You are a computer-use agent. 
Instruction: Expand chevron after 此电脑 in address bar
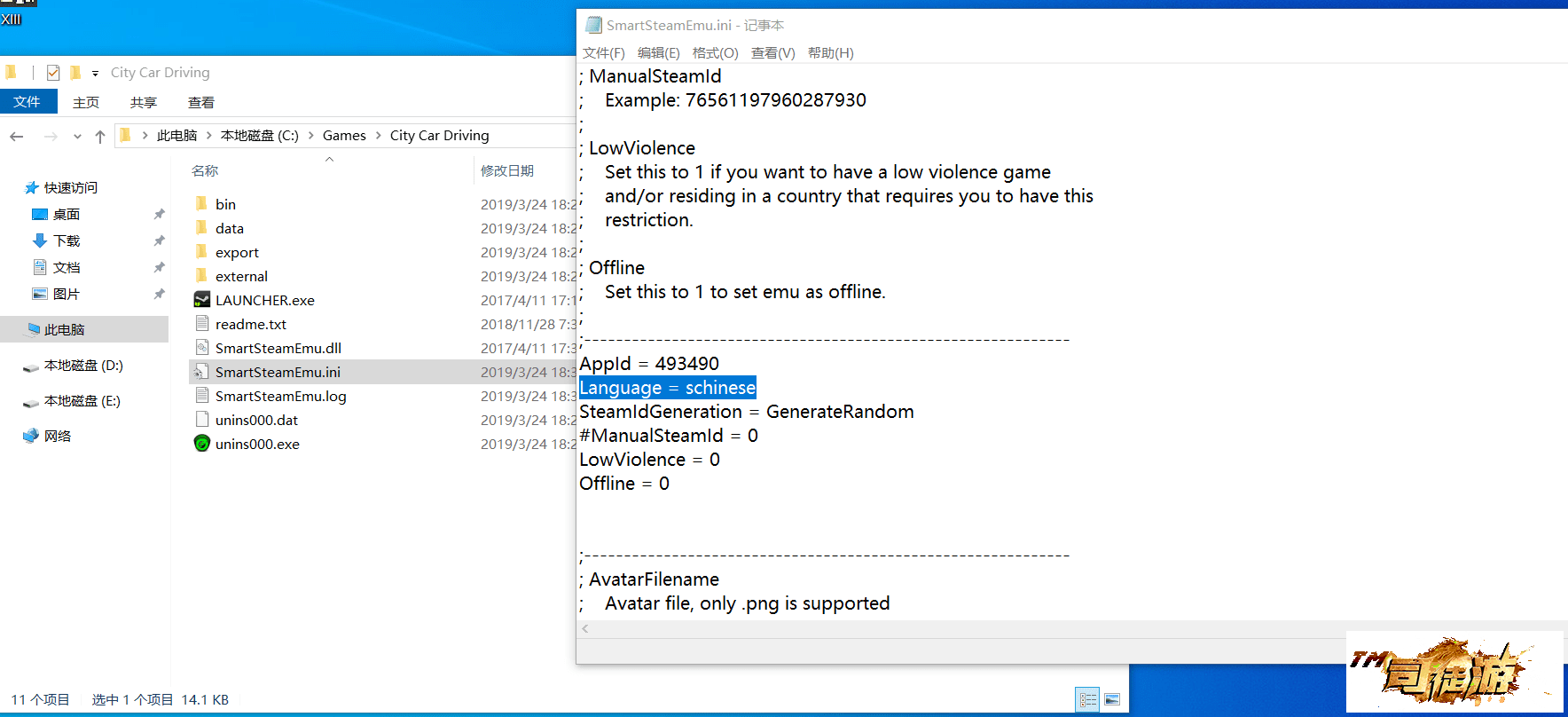(209, 136)
